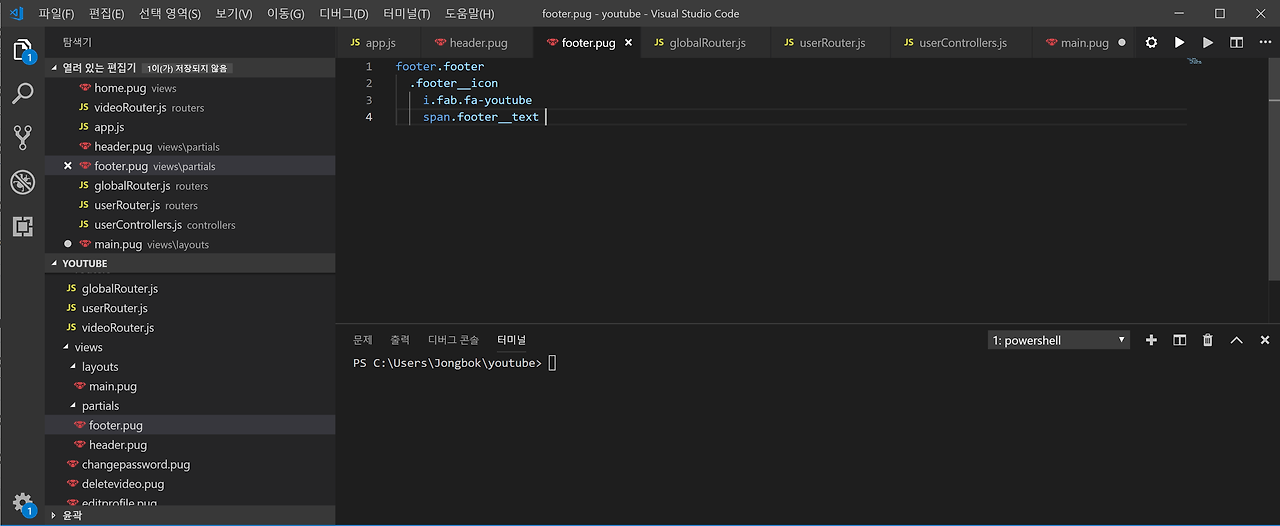The image size is (1280, 526).
Task: Open the 터미널(T) menu
Action: click(x=406, y=14)
